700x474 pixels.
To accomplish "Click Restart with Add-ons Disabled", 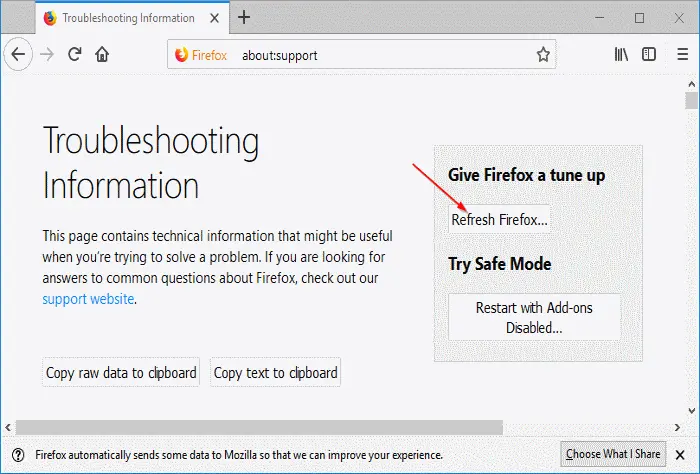I will (534, 317).
